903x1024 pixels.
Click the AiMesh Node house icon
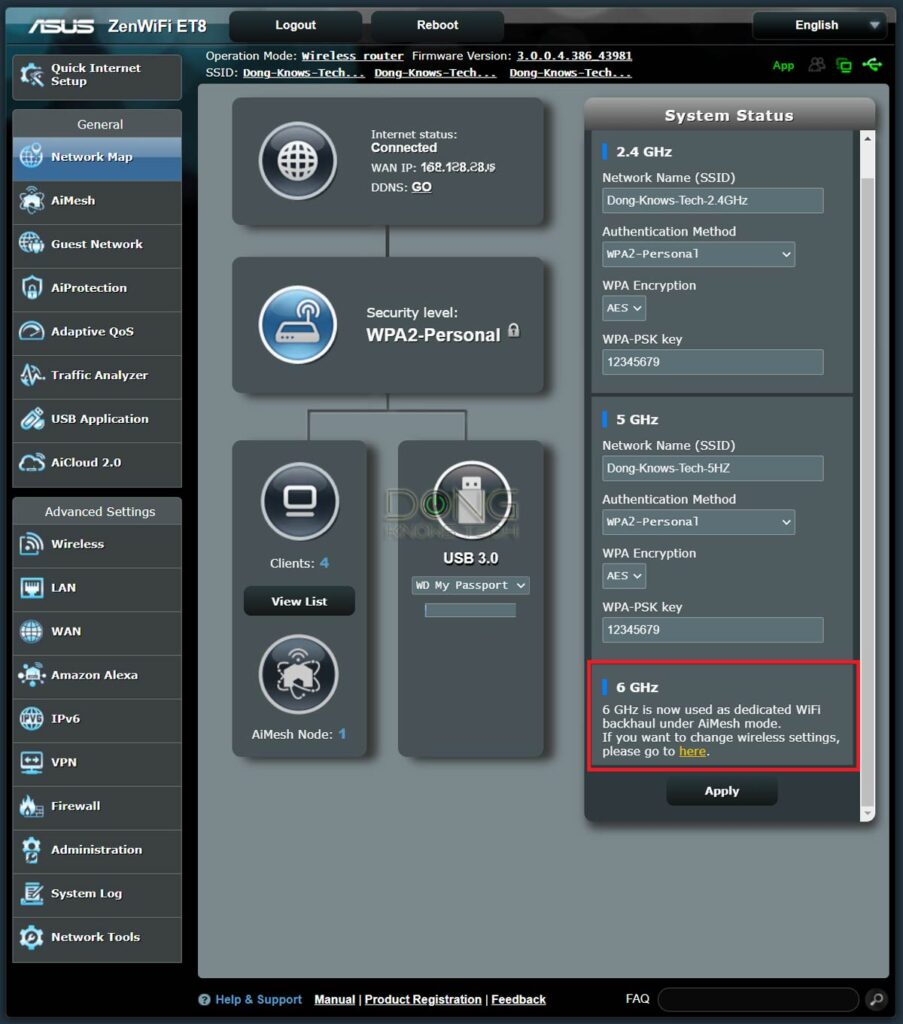coord(298,674)
